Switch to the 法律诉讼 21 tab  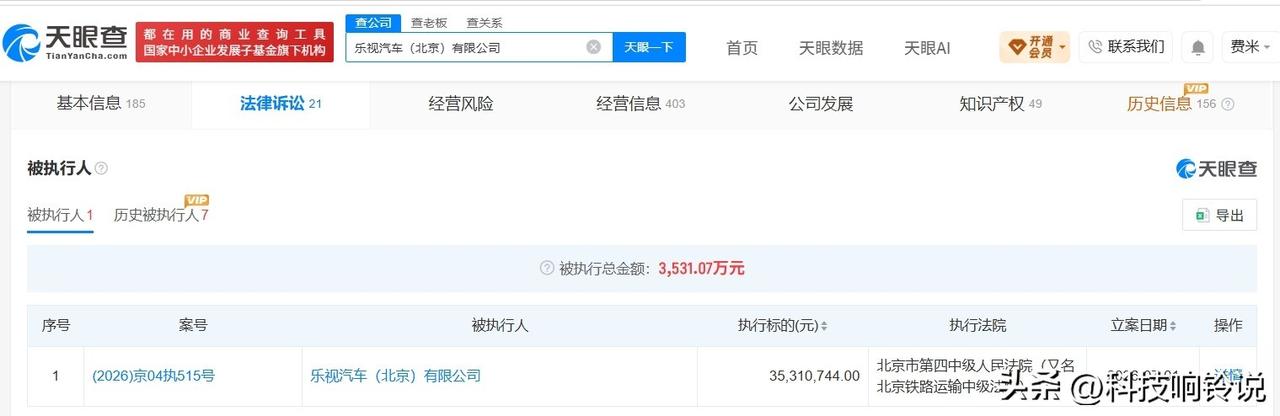[x=281, y=103]
